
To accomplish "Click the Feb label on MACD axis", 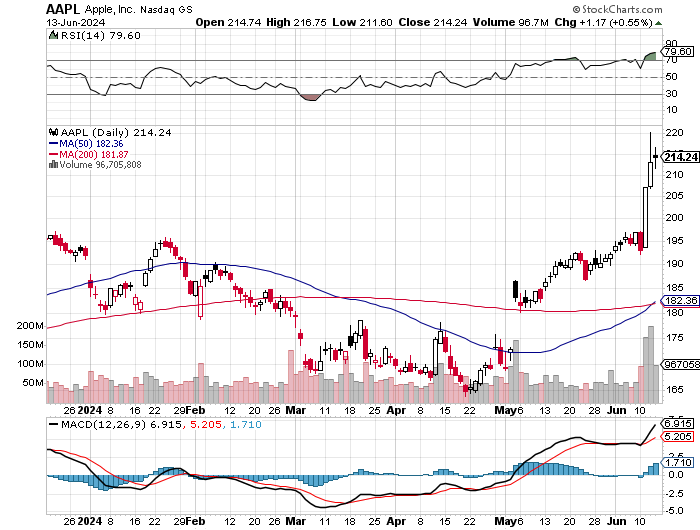I will tap(195, 521).
